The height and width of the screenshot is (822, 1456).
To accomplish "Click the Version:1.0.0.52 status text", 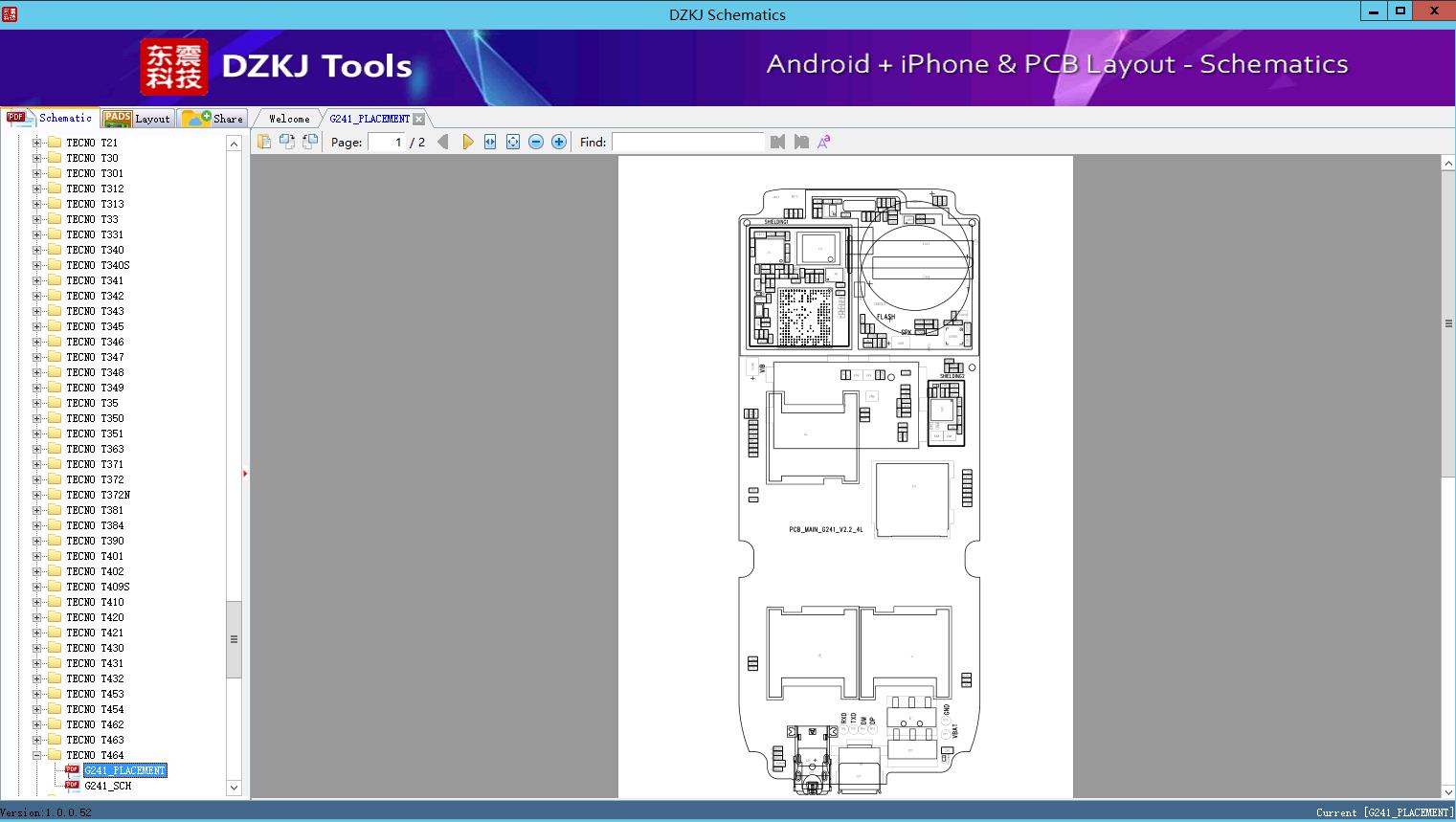I will (x=46, y=812).
